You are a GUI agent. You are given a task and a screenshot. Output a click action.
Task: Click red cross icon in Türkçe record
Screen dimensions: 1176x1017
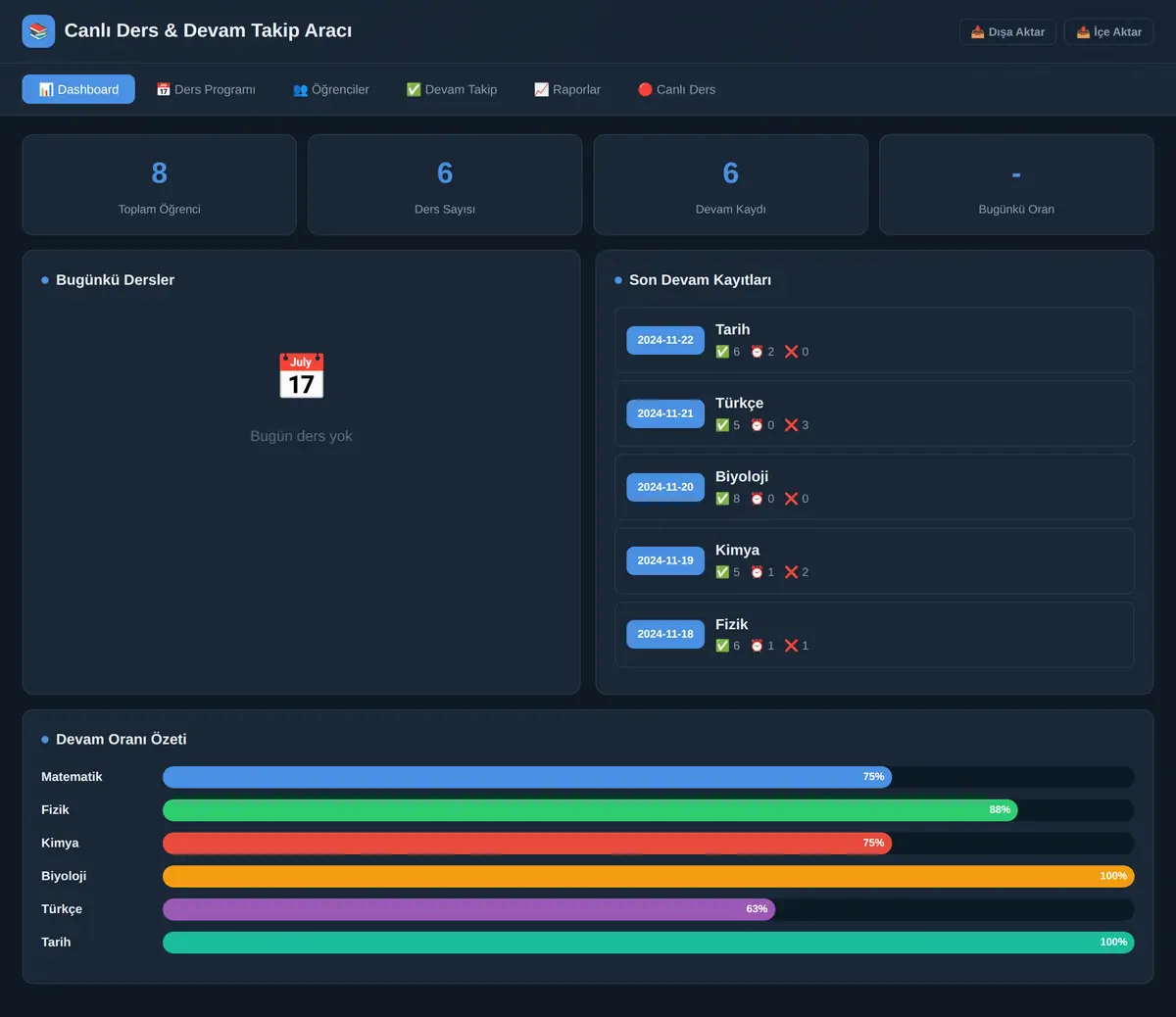click(x=791, y=425)
